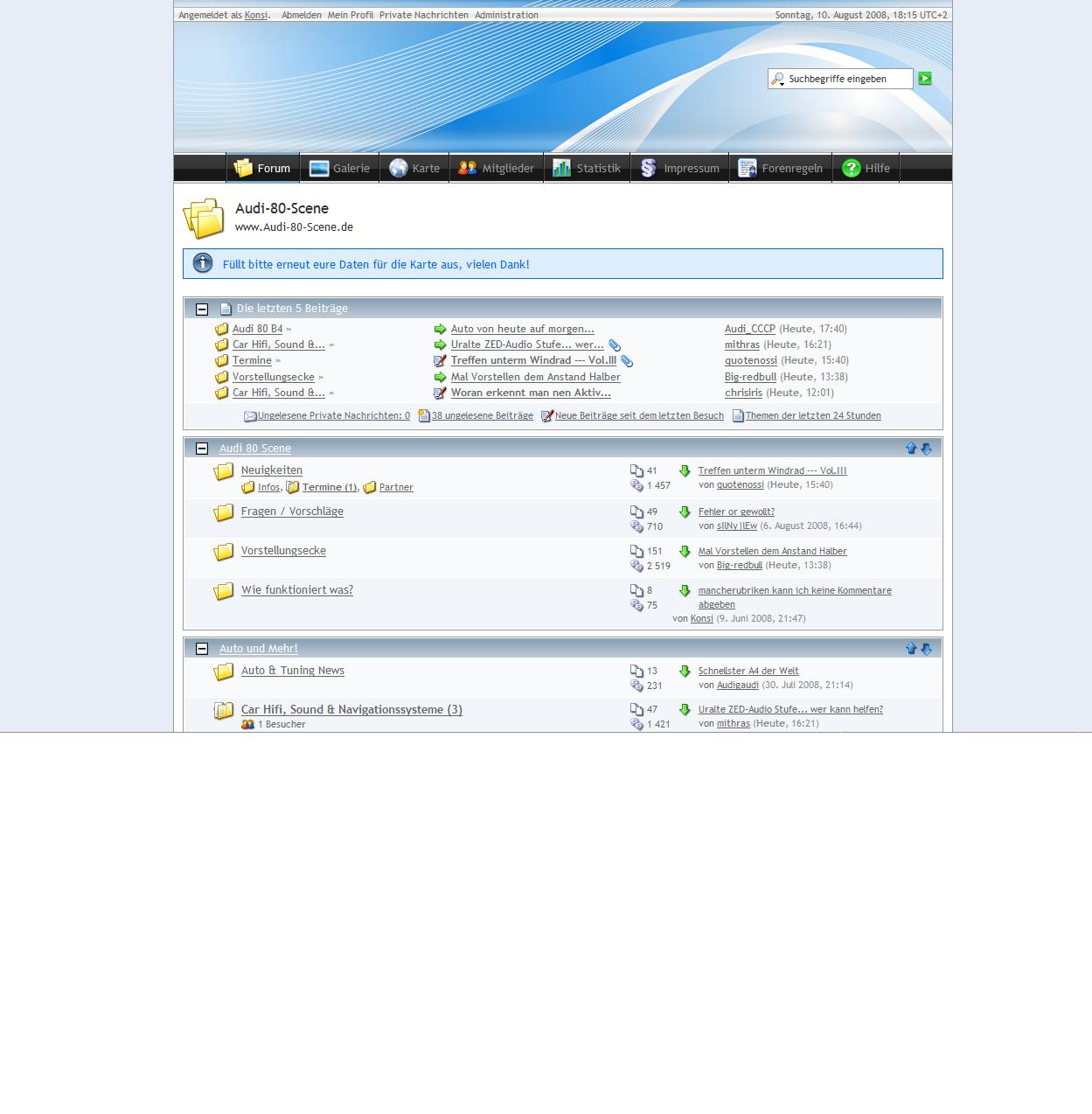The height and width of the screenshot is (1114, 1092).
Task: Click blue down arrow in Auto und Mehr header
Action: (927, 649)
